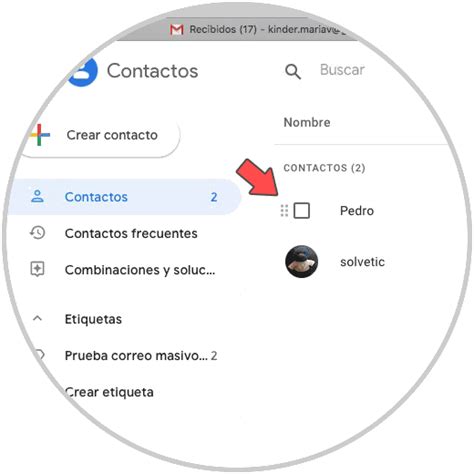
Task: Click the merge and fix suggestions icon
Action: coord(37,269)
